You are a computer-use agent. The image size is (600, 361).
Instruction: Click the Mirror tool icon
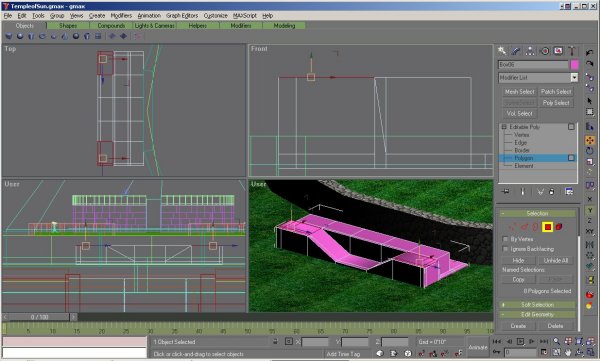point(590,245)
